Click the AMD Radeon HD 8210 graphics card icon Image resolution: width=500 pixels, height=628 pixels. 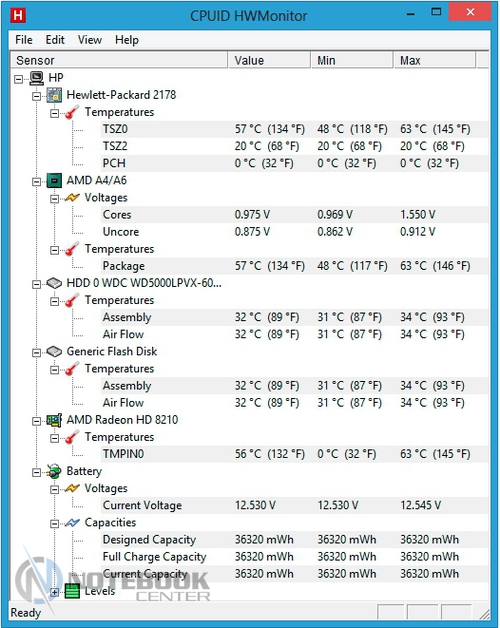click(54, 420)
